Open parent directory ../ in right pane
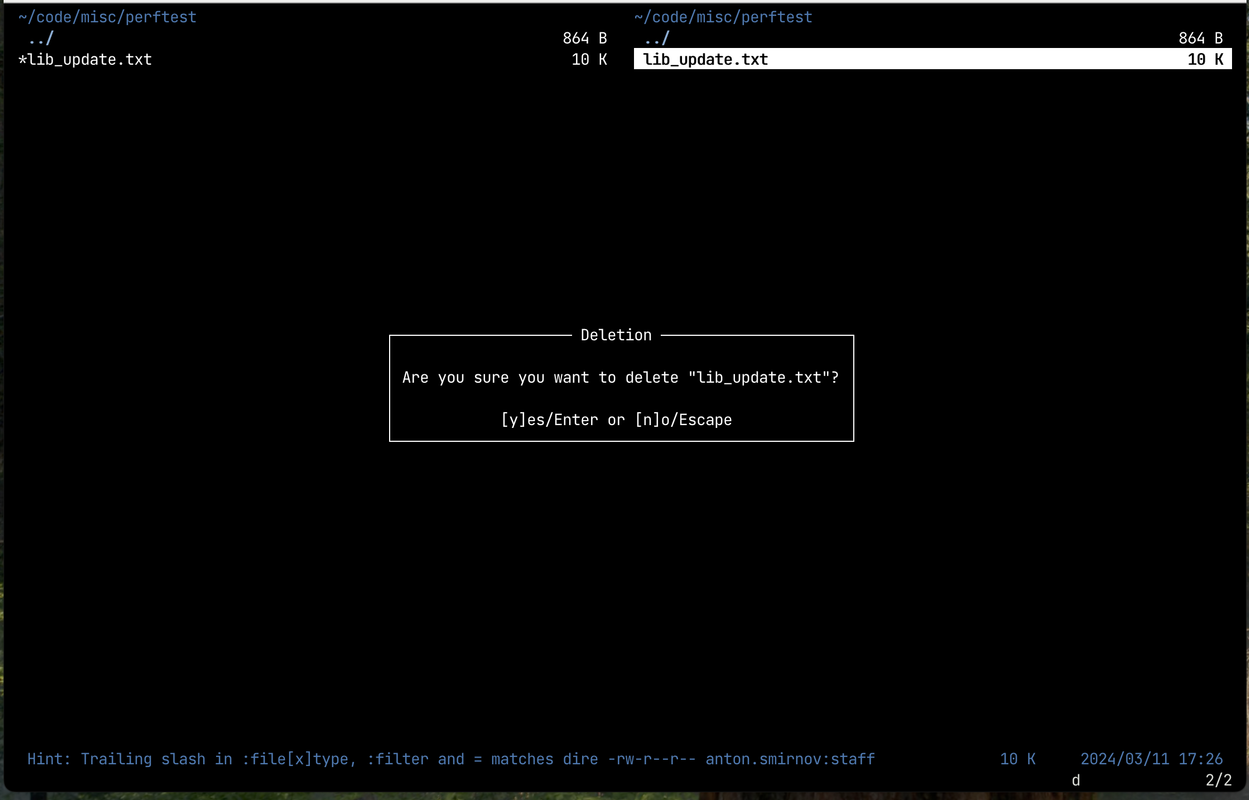 [656, 38]
